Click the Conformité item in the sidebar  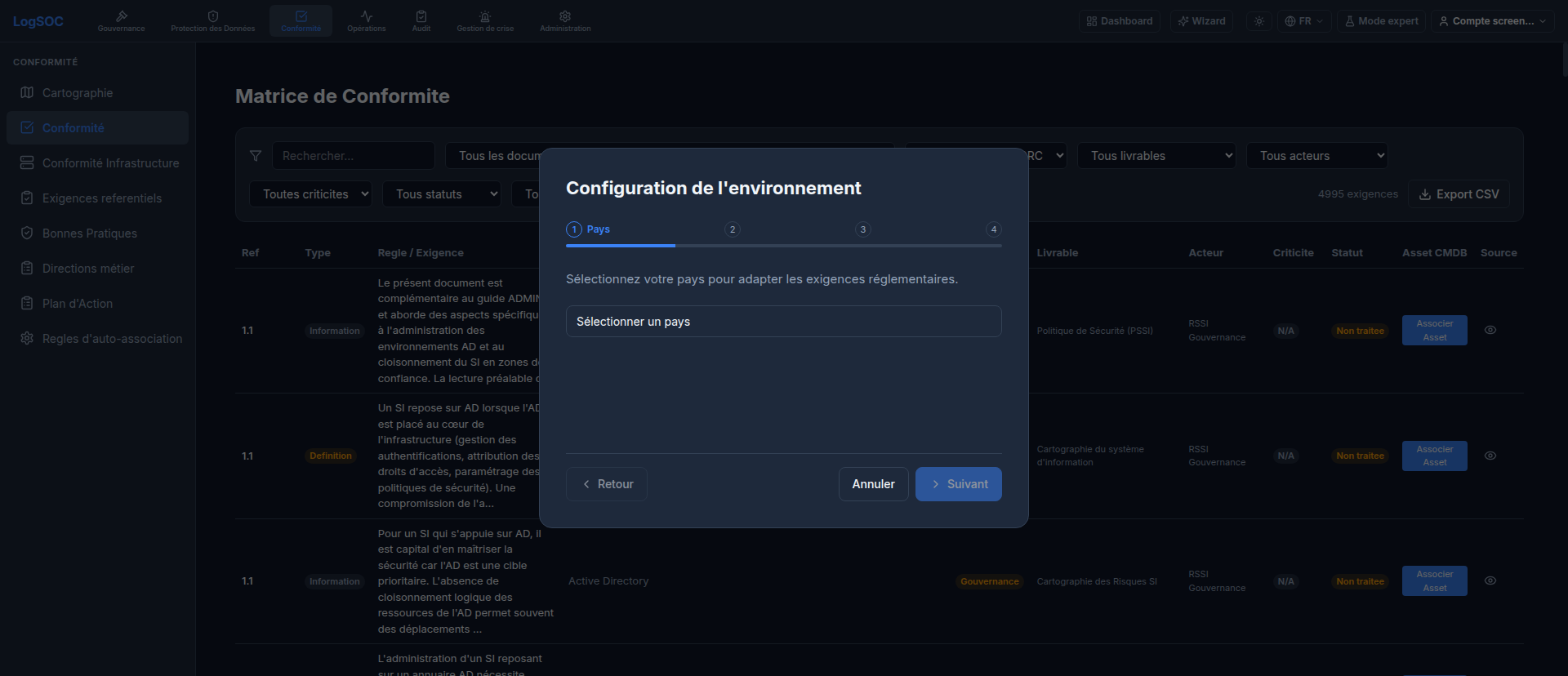pyautogui.click(x=97, y=128)
